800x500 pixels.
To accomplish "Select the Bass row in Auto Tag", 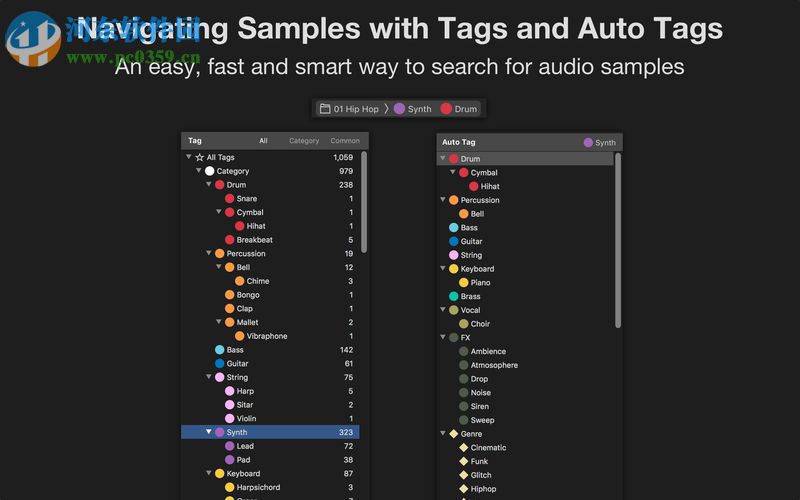I will point(526,228).
